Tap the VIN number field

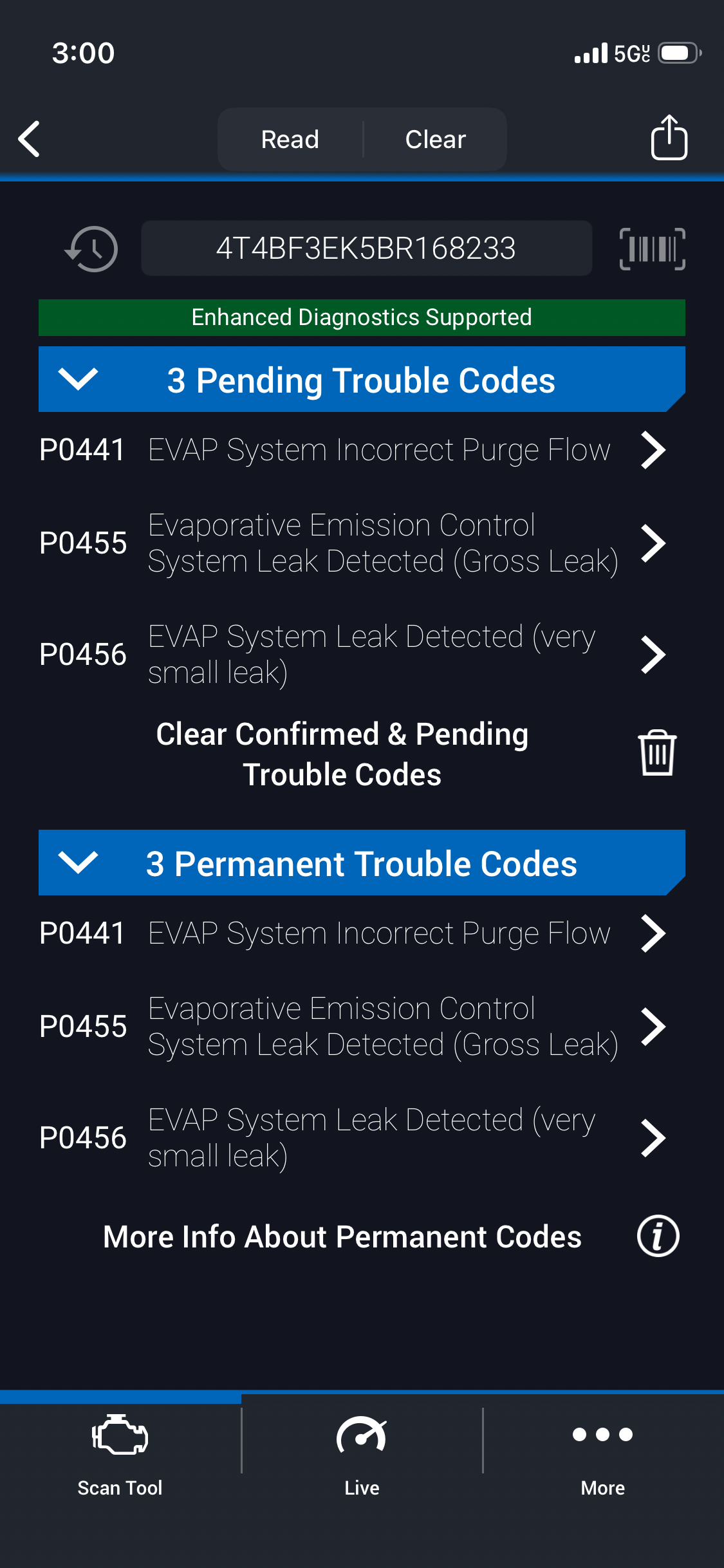coord(366,248)
